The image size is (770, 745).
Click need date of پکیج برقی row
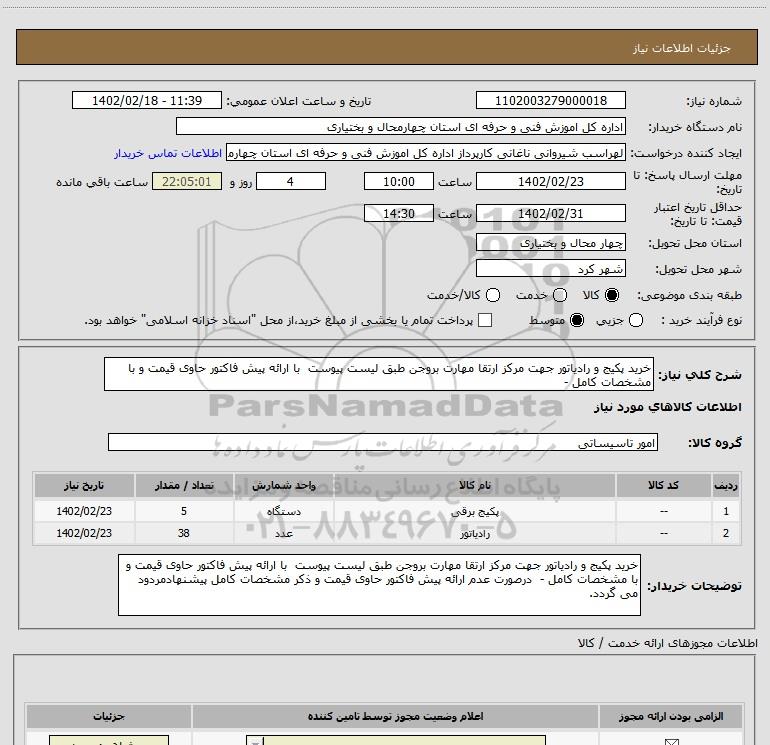coord(84,512)
